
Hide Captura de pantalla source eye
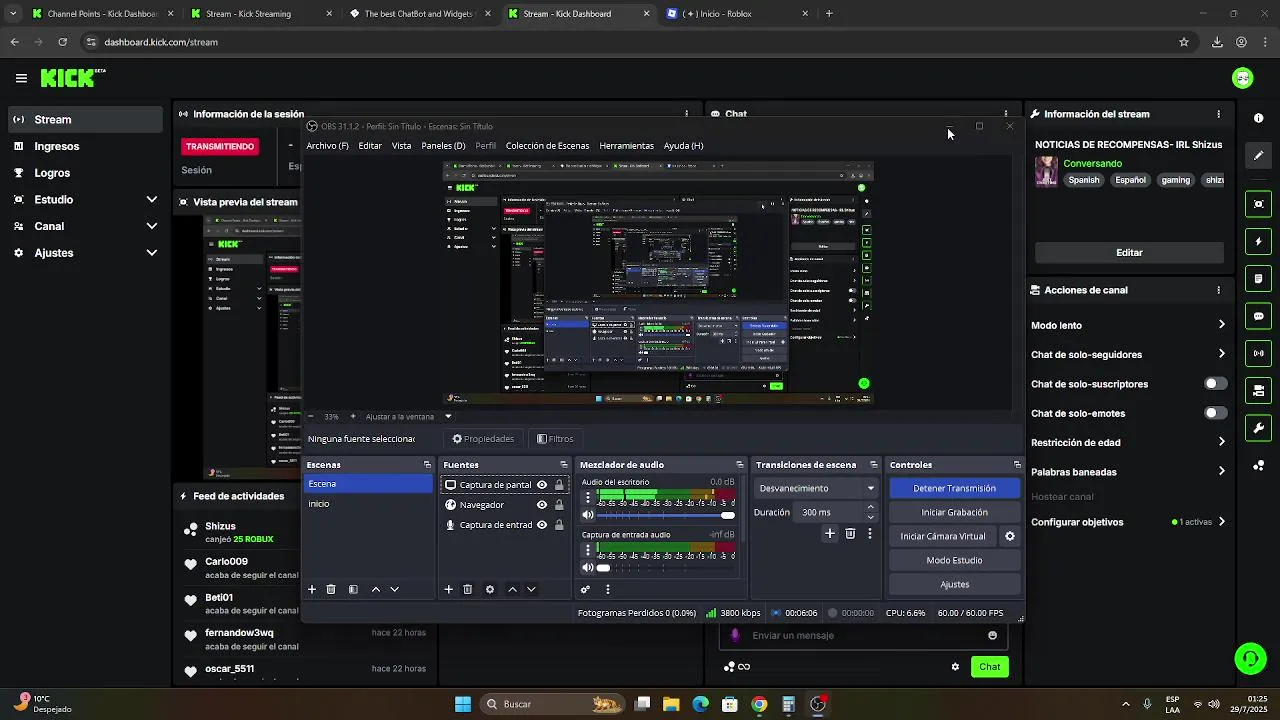click(542, 485)
